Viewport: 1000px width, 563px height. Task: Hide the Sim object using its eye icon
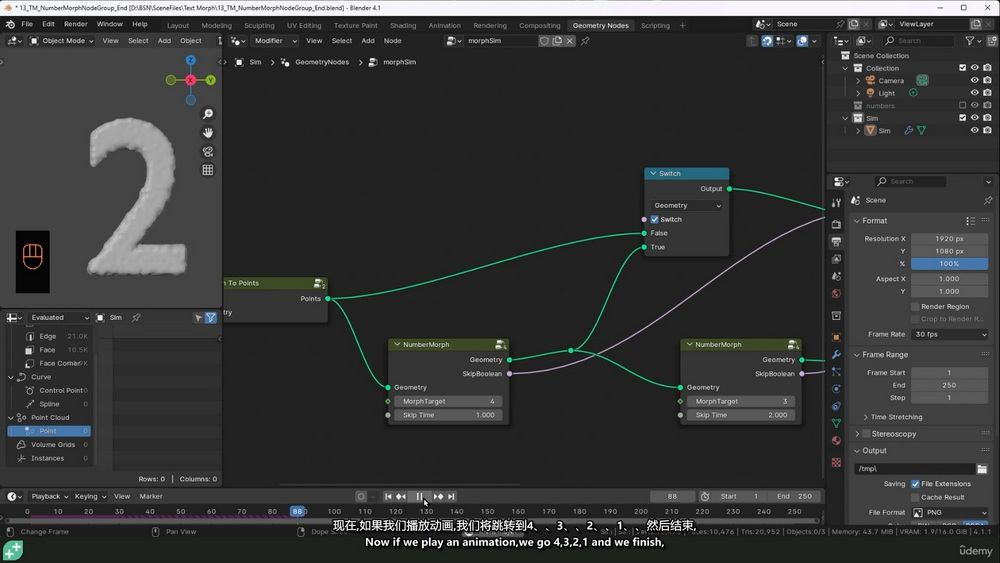tap(974, 130)
